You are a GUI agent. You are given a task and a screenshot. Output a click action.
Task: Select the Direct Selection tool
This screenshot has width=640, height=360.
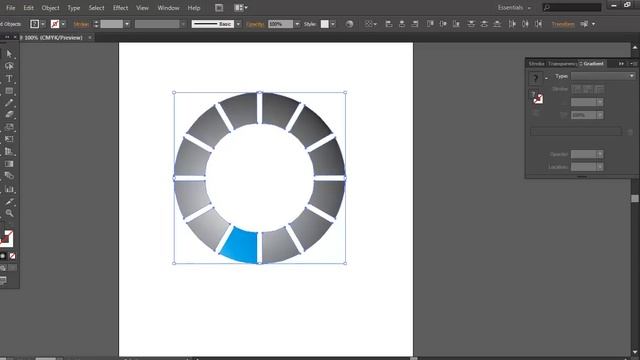point(9,54)
